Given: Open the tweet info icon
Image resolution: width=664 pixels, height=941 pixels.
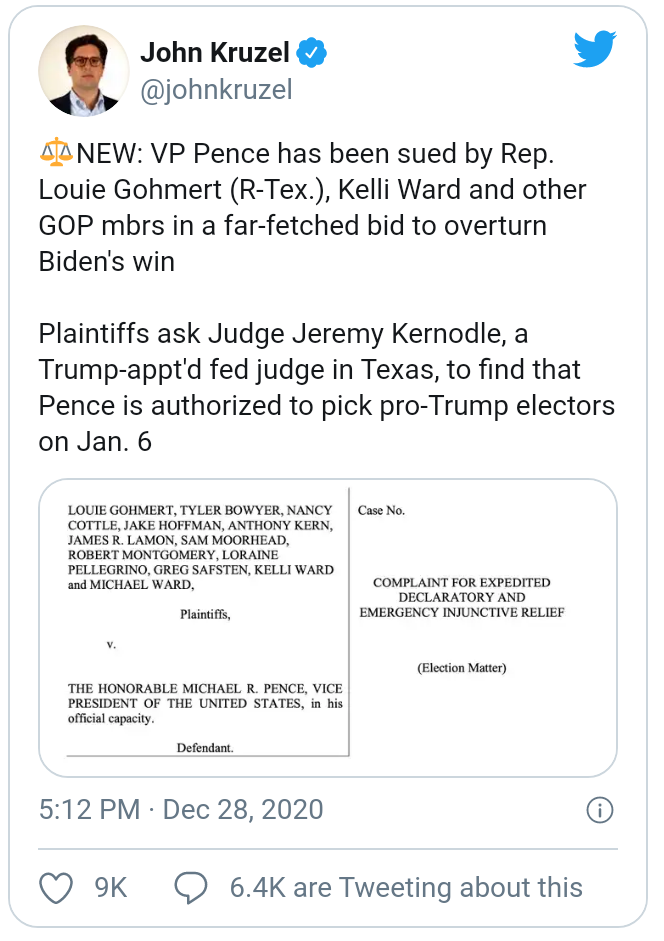Looking at the screenshot, I should click(598, 809).
